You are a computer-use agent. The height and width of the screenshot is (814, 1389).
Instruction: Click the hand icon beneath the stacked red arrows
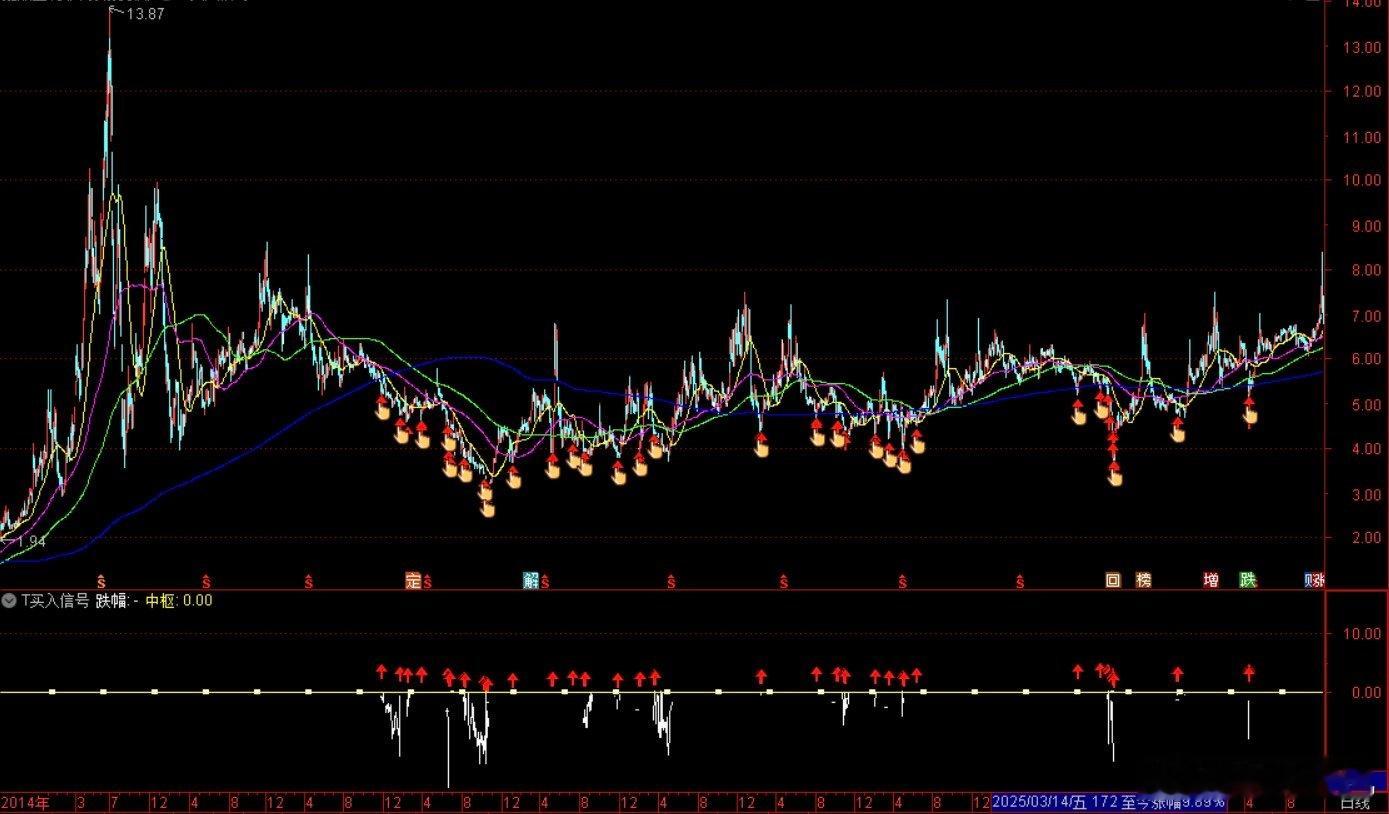1115,478
